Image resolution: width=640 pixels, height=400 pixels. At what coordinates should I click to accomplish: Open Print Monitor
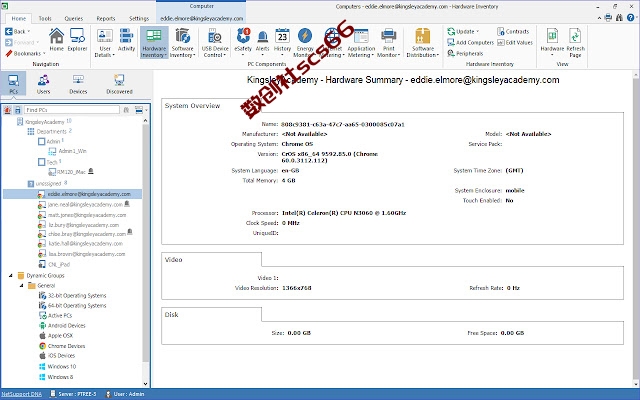pos(388,42)
